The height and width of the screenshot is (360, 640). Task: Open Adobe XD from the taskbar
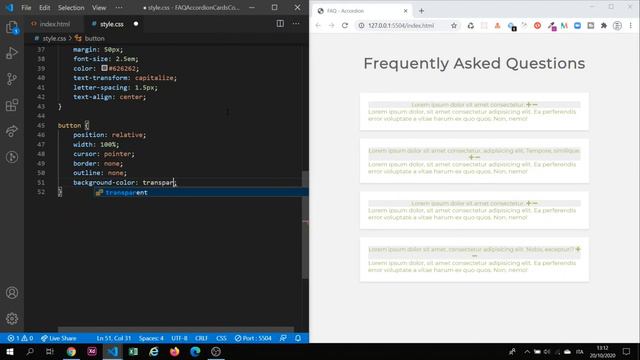pyautogui.click(x=92, y=351)
